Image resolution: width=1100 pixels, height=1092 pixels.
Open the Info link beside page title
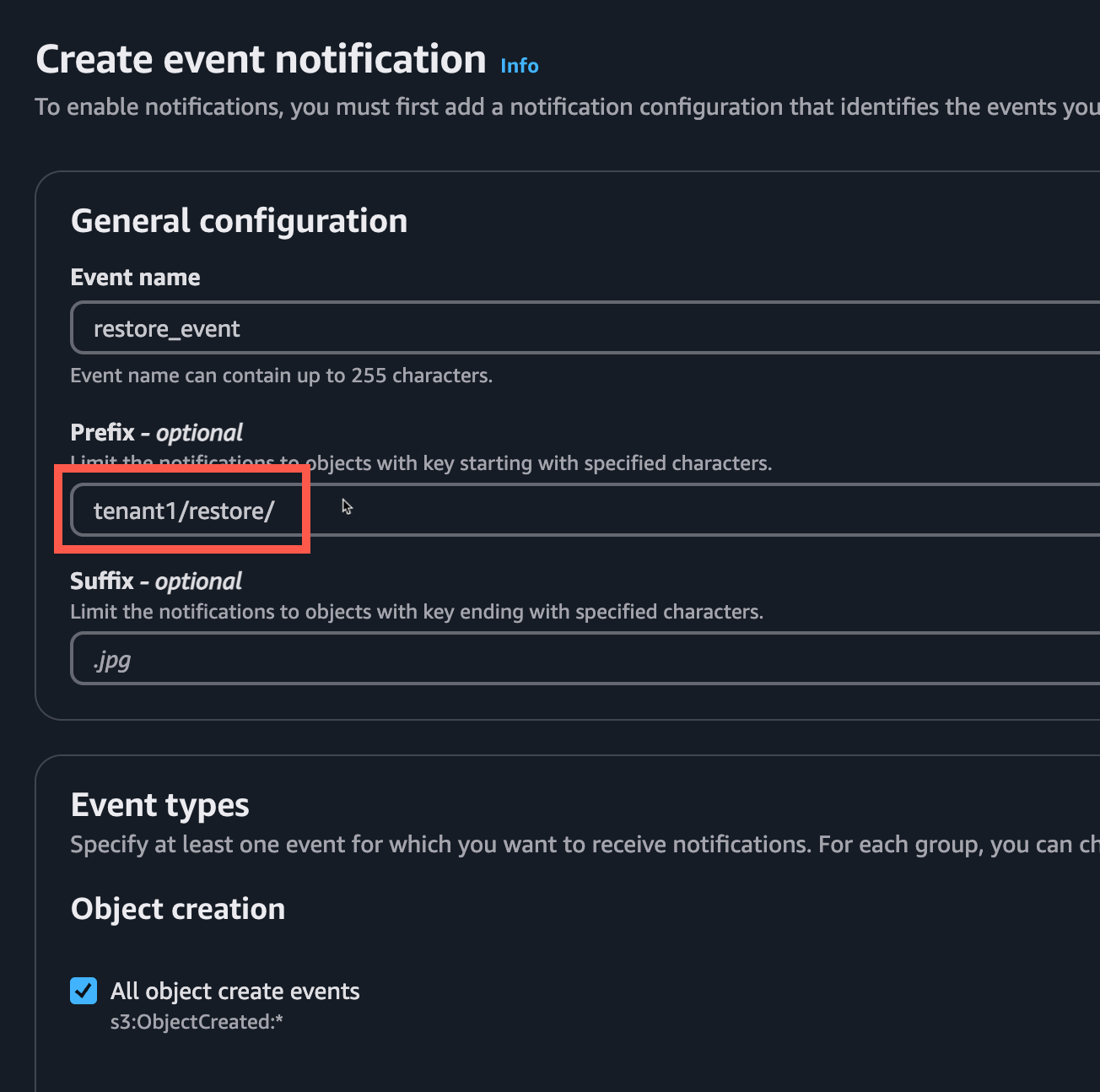click(x=519, y=66)
